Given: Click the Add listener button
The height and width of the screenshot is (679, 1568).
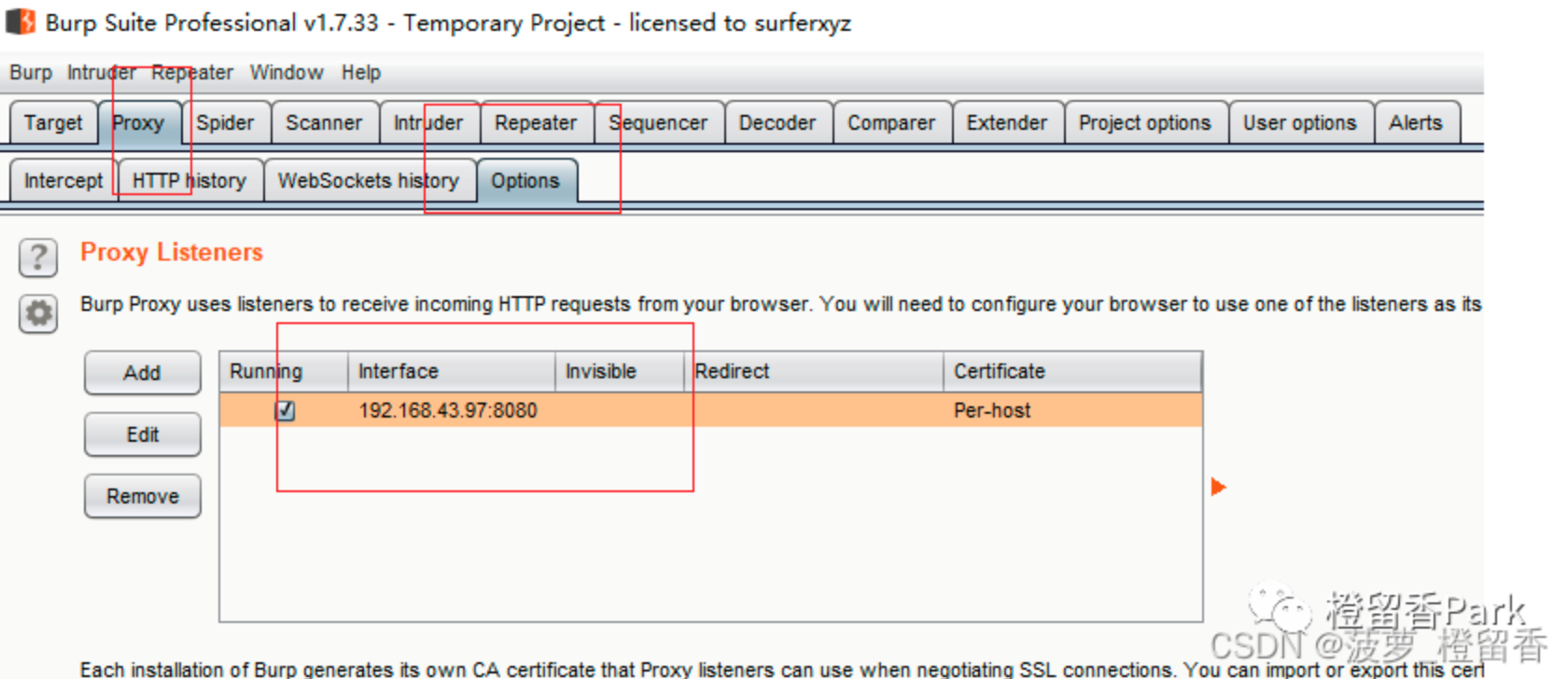Looking at the screenshot, I should coord(142,373).
